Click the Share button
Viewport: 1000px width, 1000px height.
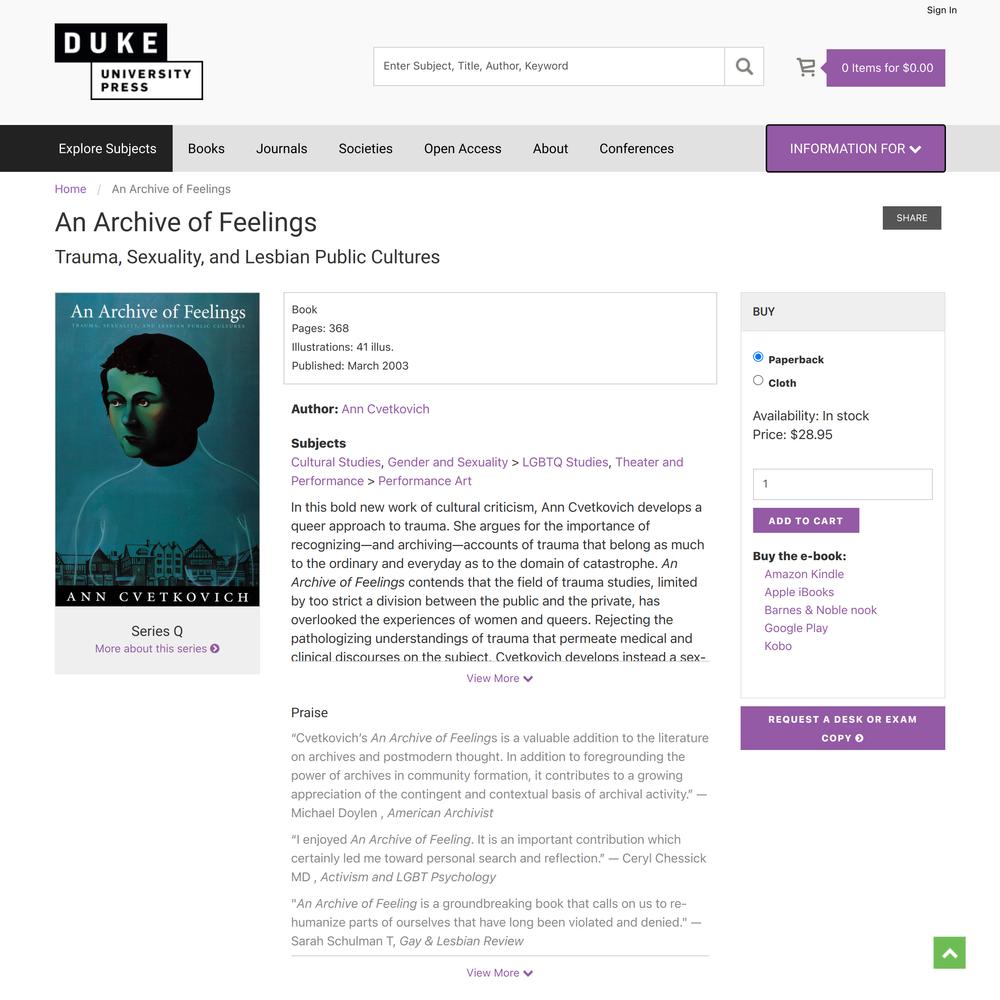pos(911,218)
